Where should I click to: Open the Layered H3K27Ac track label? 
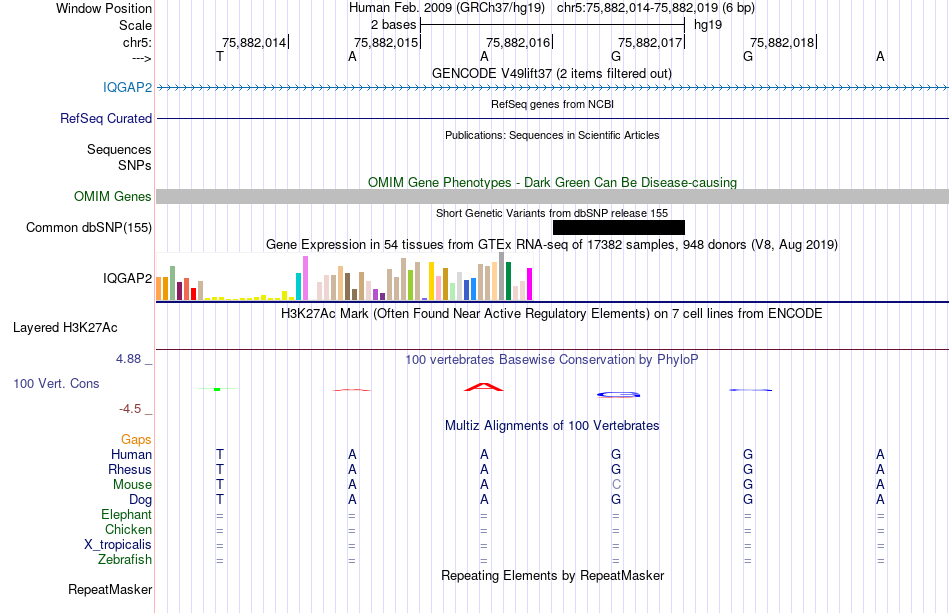(65, 327)
